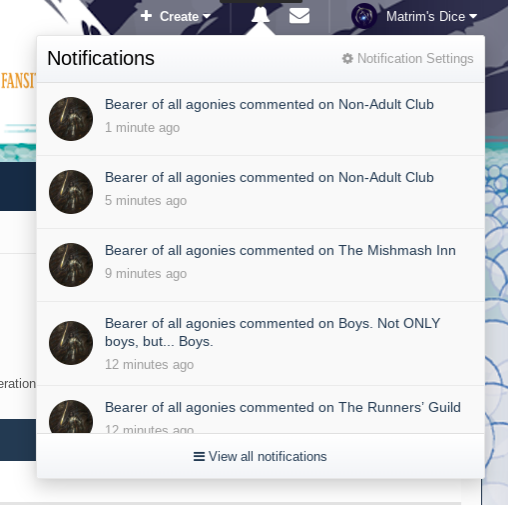Open The Runners' Guild comment notification
Screen dimensions: 508x505
click(x=261, y=410)
